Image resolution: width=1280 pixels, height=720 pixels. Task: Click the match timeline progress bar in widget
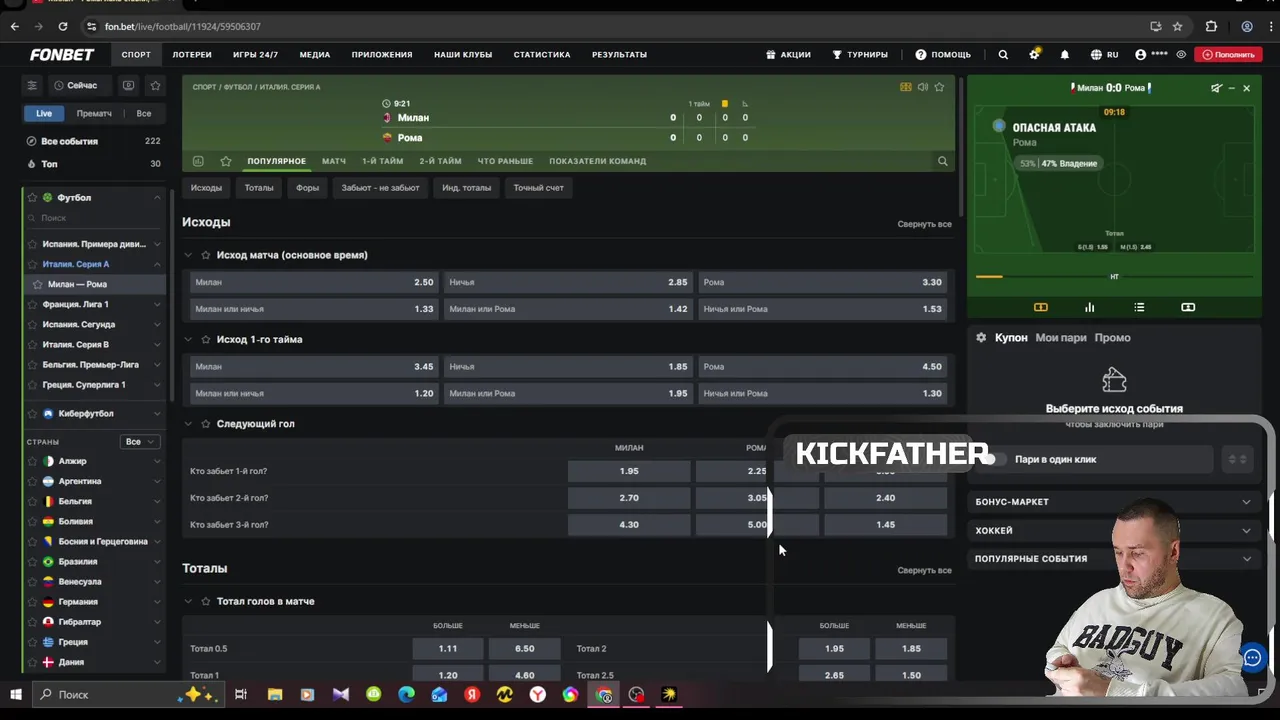coord(1114,277)
